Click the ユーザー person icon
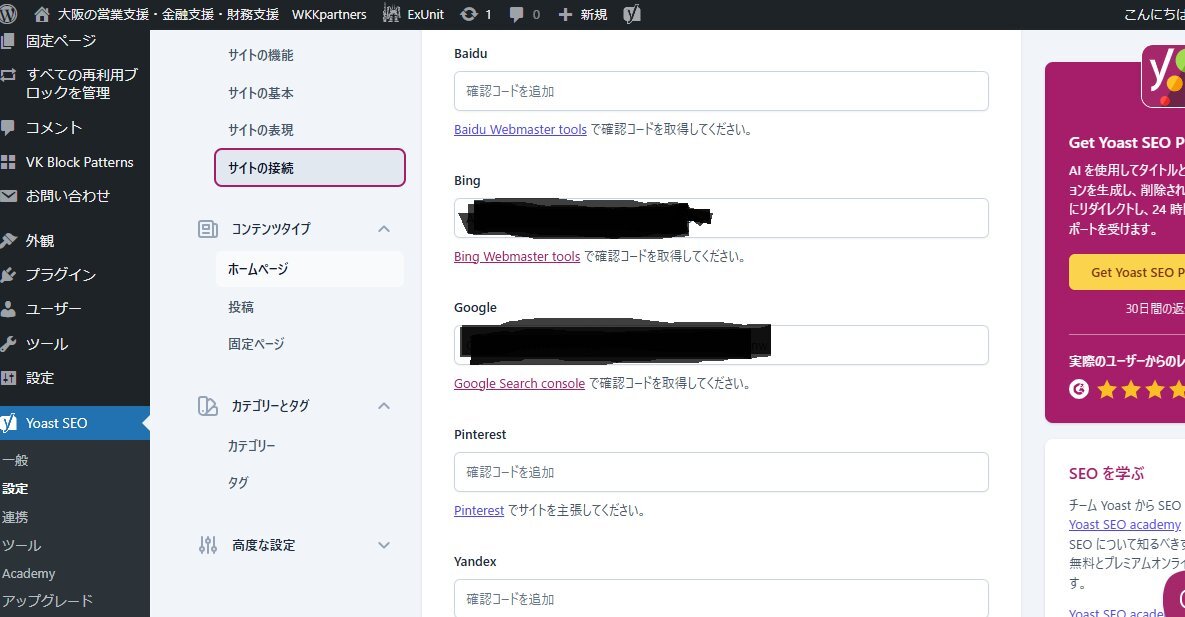1185x617 pixels. 8,308
